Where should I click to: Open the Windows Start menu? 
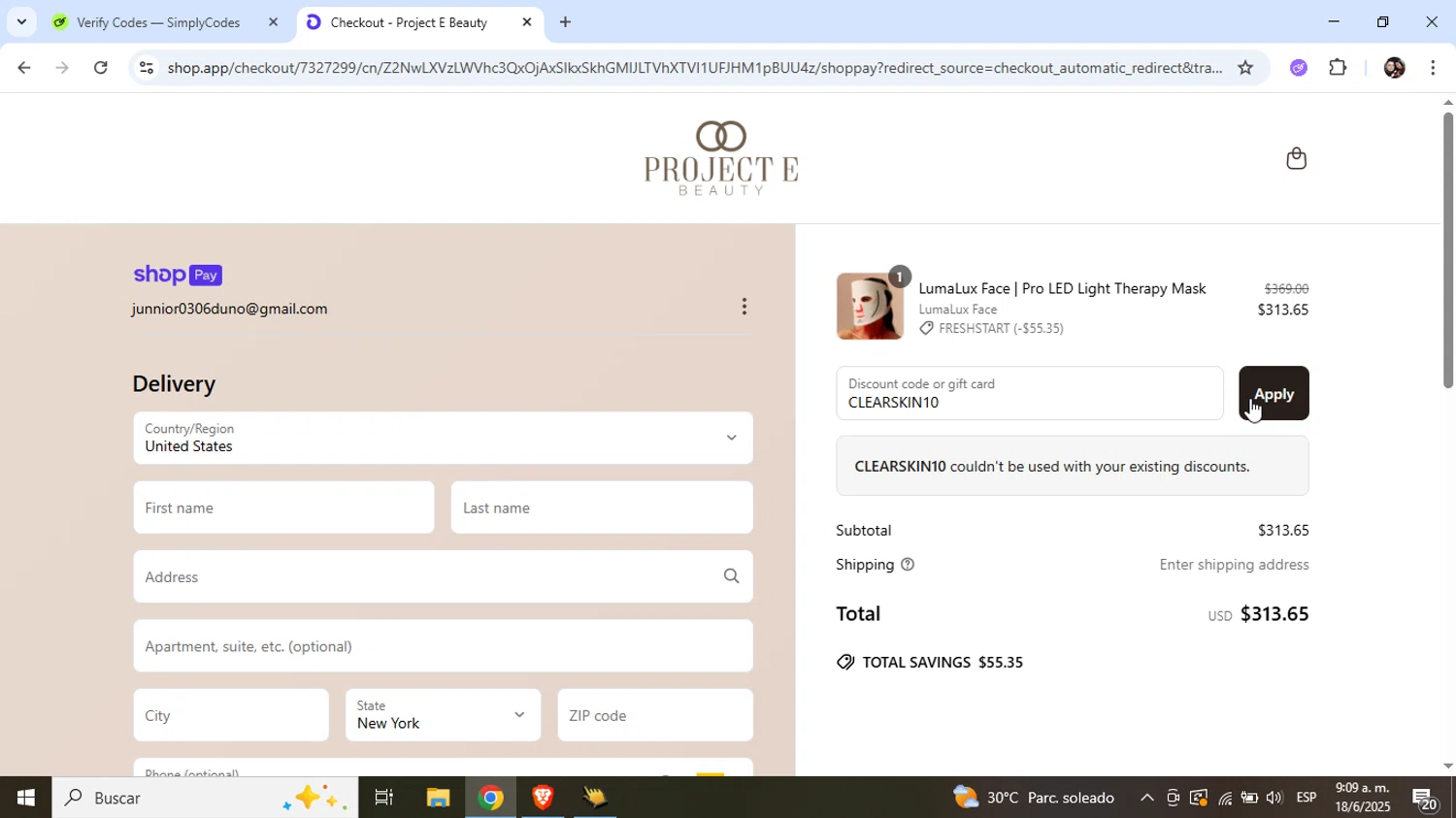point(25,798)
